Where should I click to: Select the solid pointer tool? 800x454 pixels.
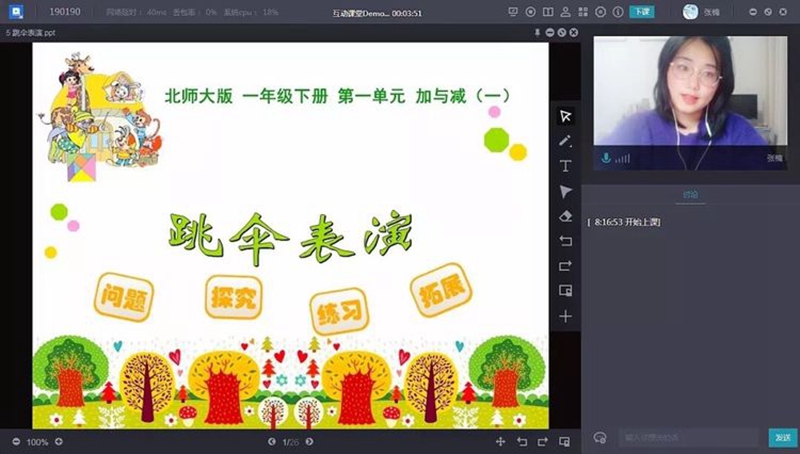tap(565, 191)
